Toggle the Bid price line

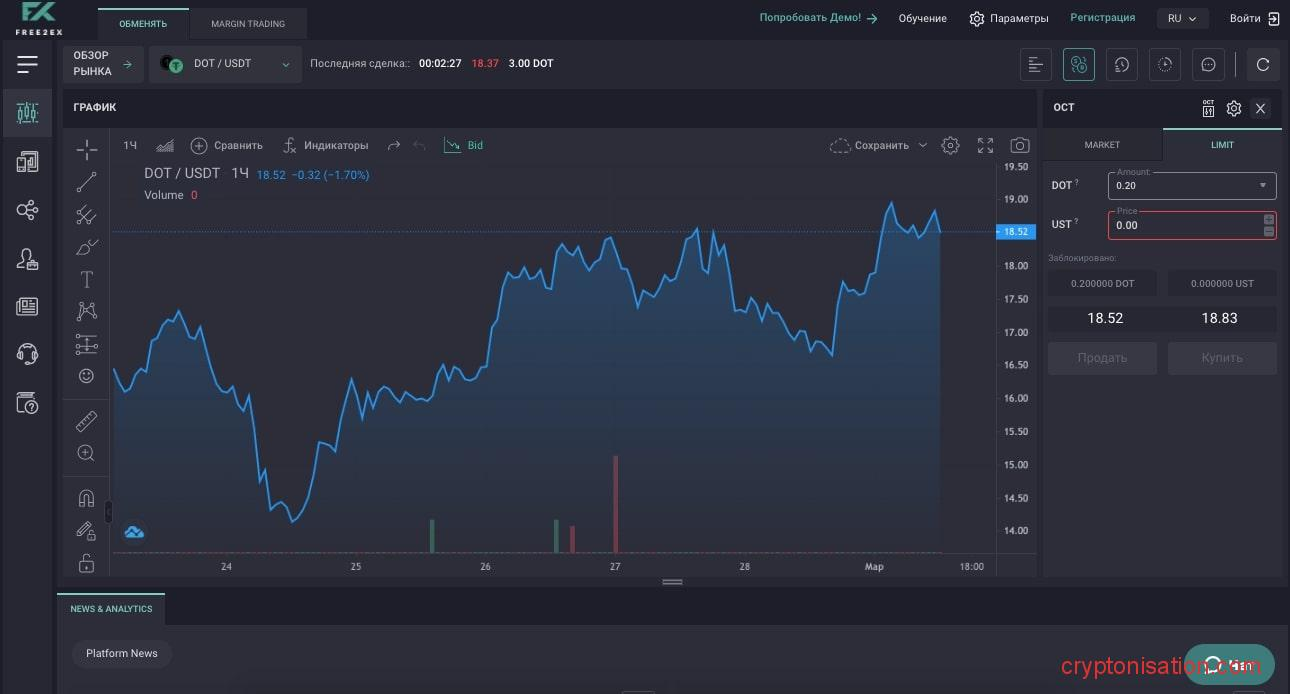click(x=464, y=145)
